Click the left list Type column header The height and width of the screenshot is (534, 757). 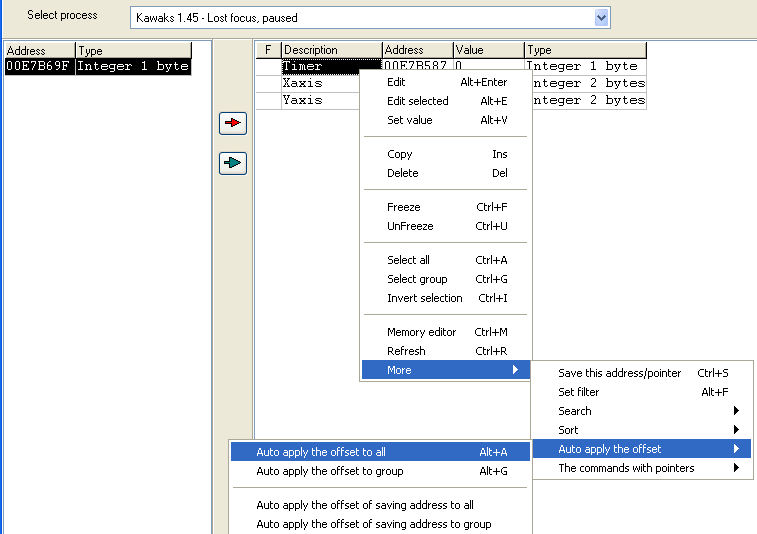click(134, 51)
